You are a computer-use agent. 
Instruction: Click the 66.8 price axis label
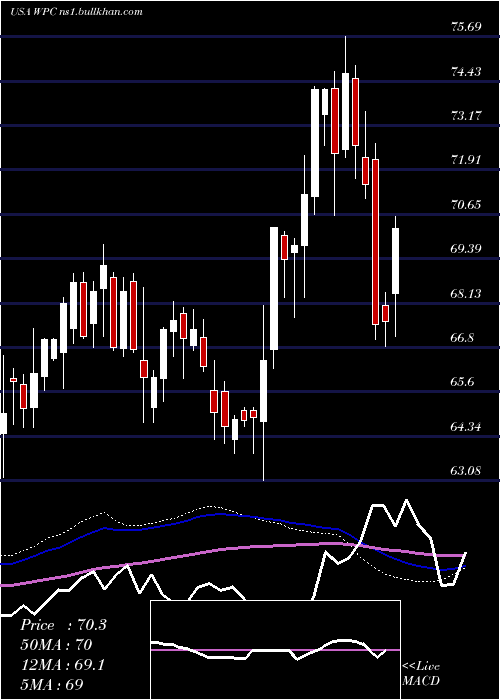(462, 338)
